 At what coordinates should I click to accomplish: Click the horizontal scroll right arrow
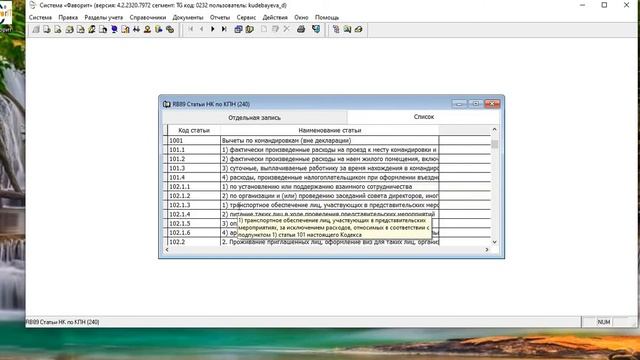[487, 249]
